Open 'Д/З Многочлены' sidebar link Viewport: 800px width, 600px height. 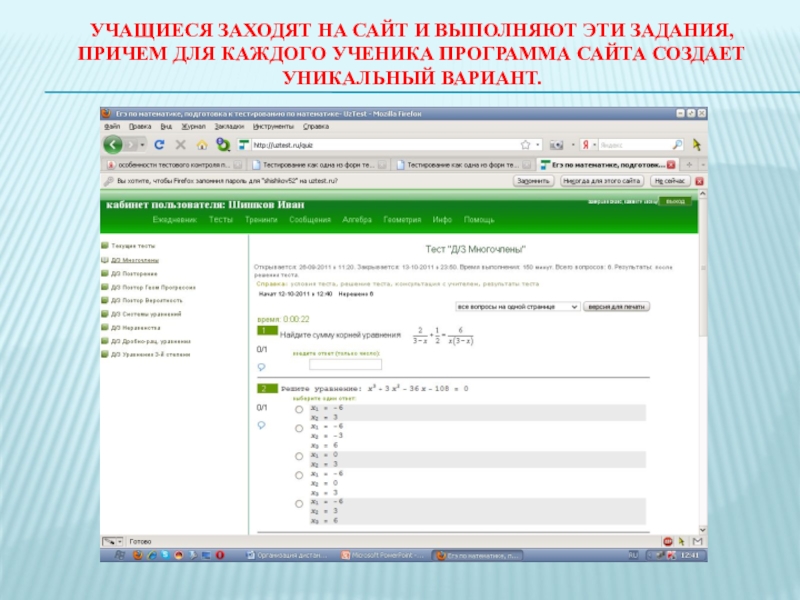point(135,260)
